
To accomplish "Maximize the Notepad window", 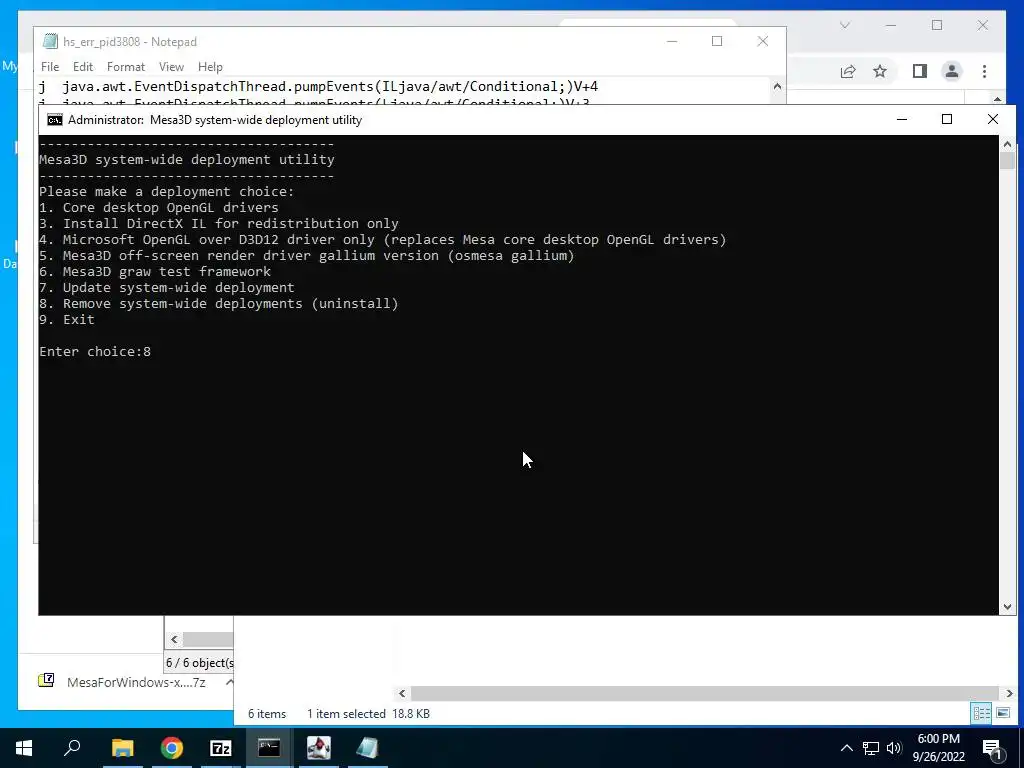I will (717, 41).
